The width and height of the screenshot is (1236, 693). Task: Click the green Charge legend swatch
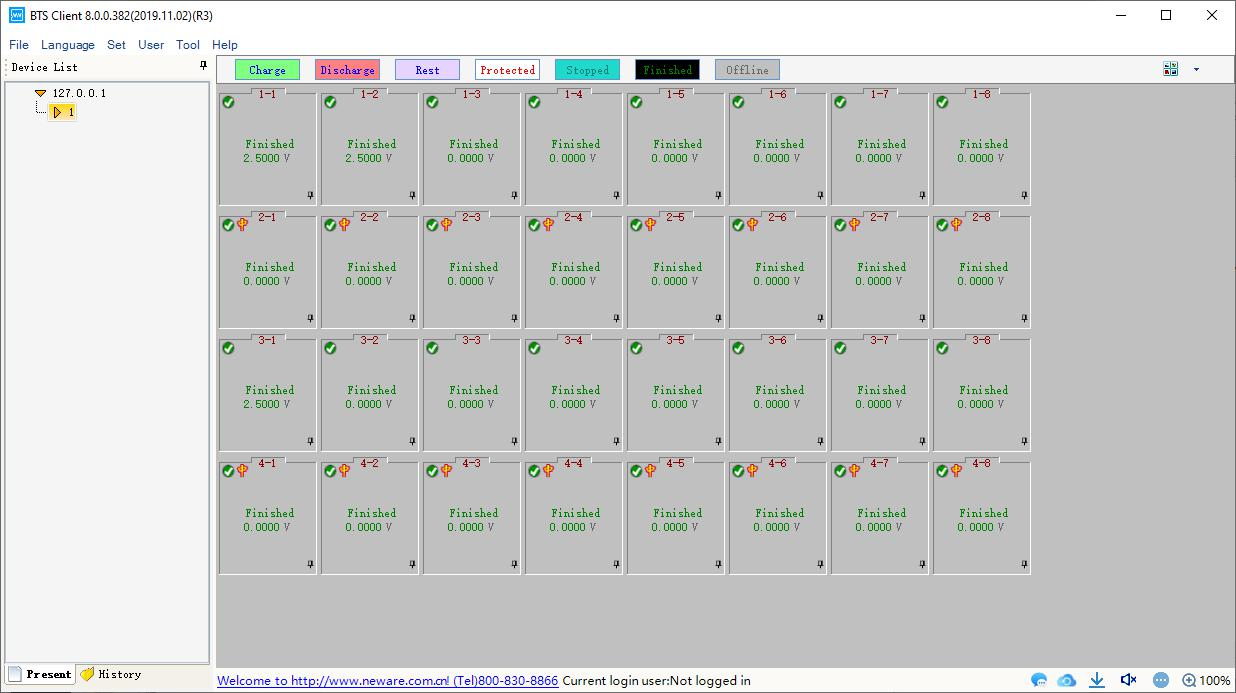pos(267,70)
